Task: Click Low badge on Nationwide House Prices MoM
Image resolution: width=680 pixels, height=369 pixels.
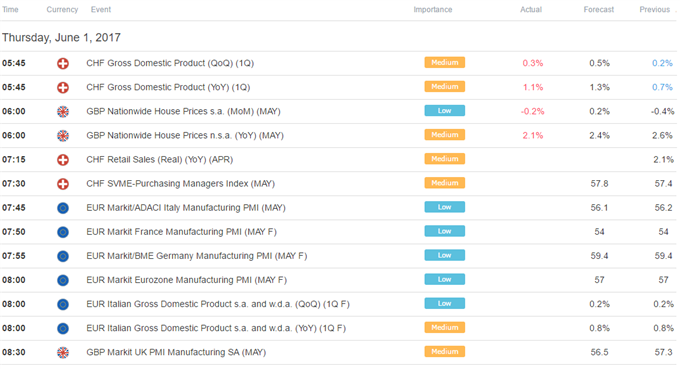Action: coord(445,111)
